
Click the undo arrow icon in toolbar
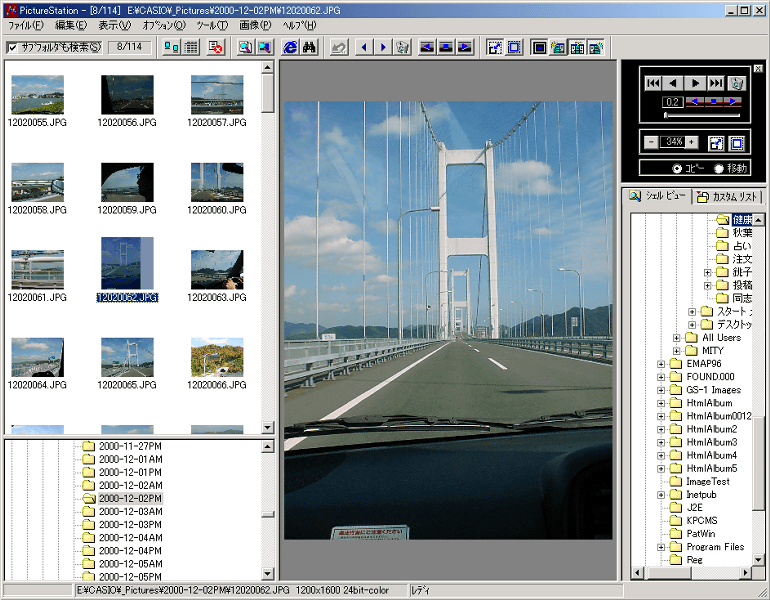[339, 47]
